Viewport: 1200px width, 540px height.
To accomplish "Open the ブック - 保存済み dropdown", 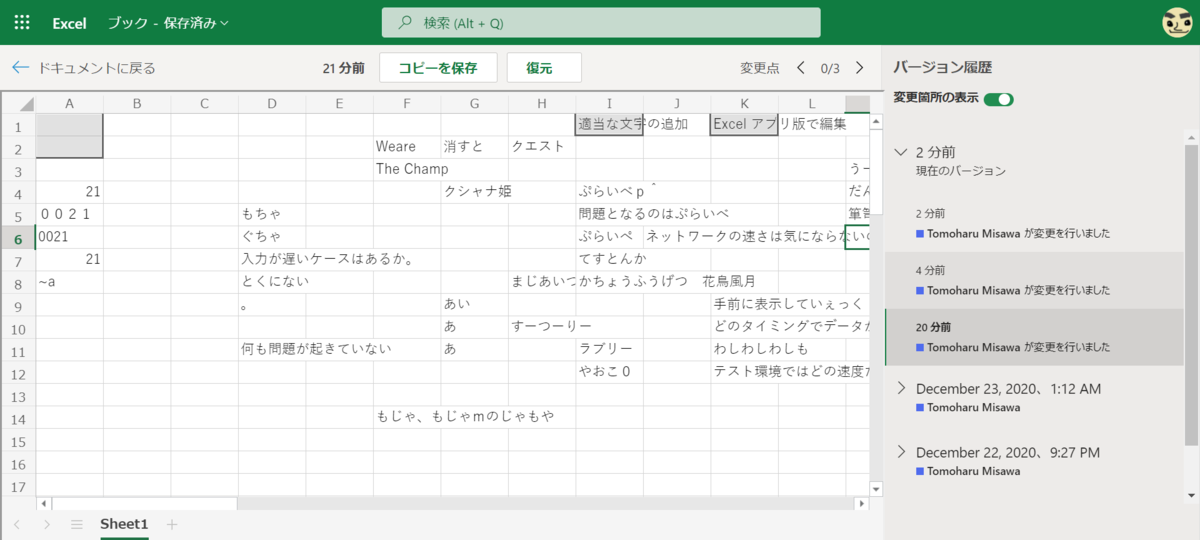I will [x=168, y=22].
